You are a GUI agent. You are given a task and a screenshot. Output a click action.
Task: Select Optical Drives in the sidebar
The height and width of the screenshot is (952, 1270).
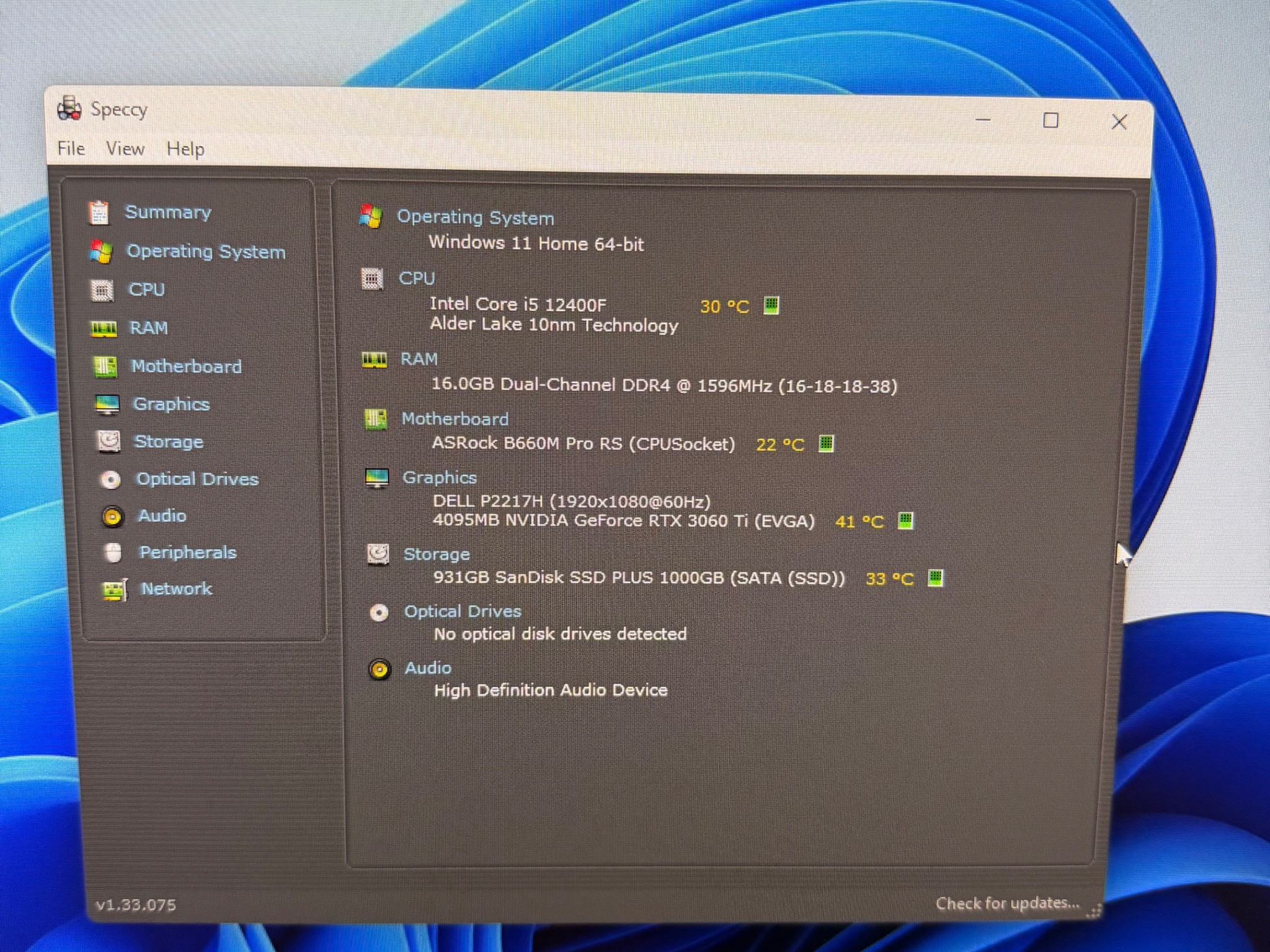tap(197, 479)
